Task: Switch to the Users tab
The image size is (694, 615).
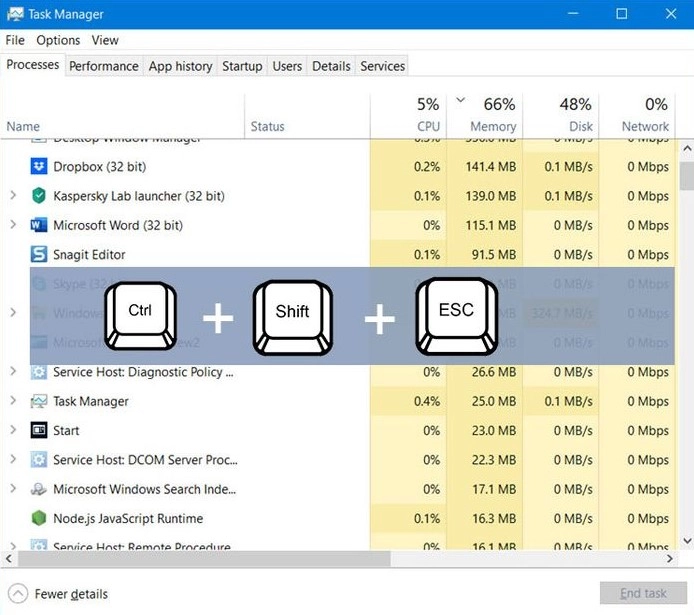Action: [x=287, y=66]
